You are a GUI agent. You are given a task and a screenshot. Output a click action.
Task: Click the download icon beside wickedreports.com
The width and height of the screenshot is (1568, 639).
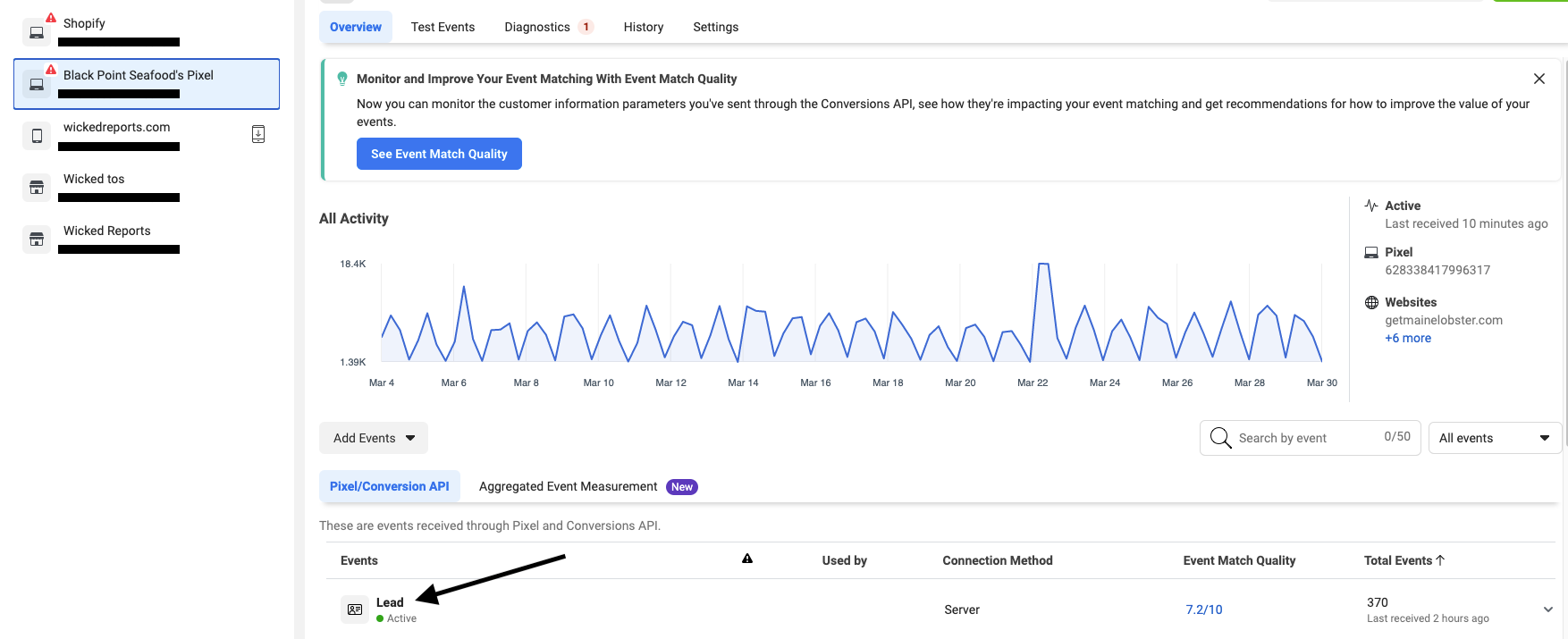pos(258,134)
